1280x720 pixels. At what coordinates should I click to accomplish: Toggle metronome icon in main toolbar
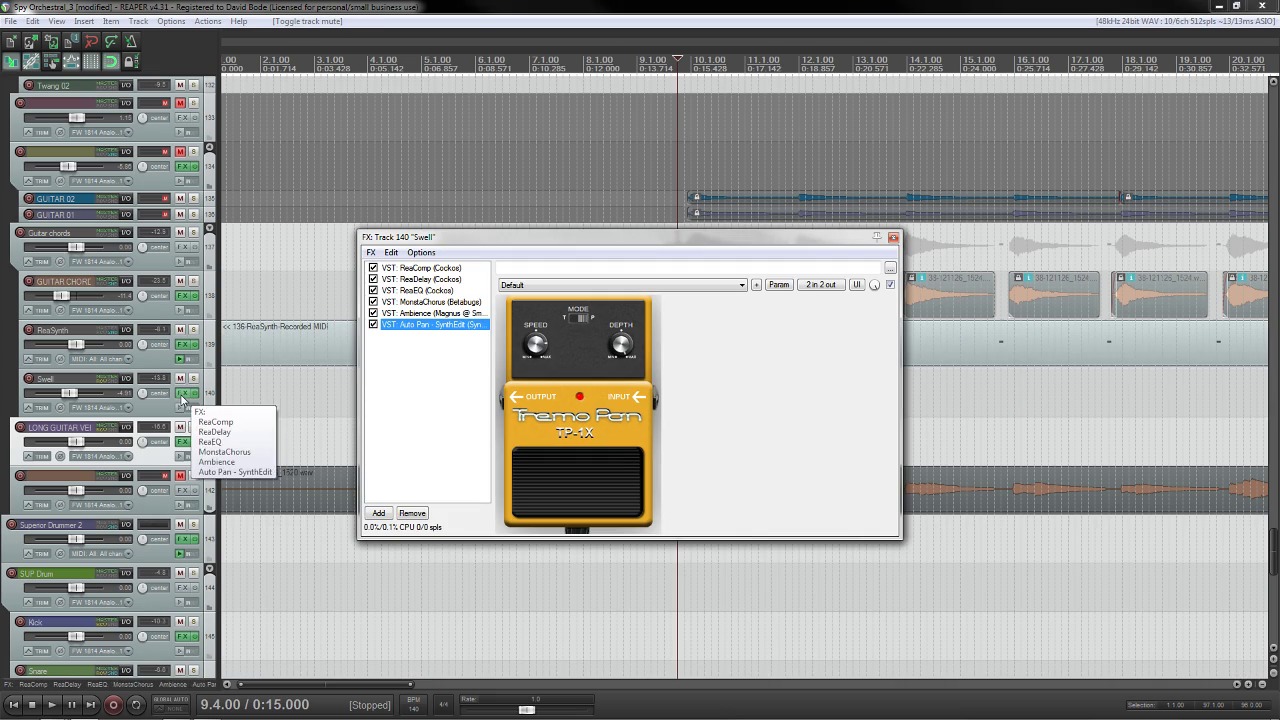(130, 41)
